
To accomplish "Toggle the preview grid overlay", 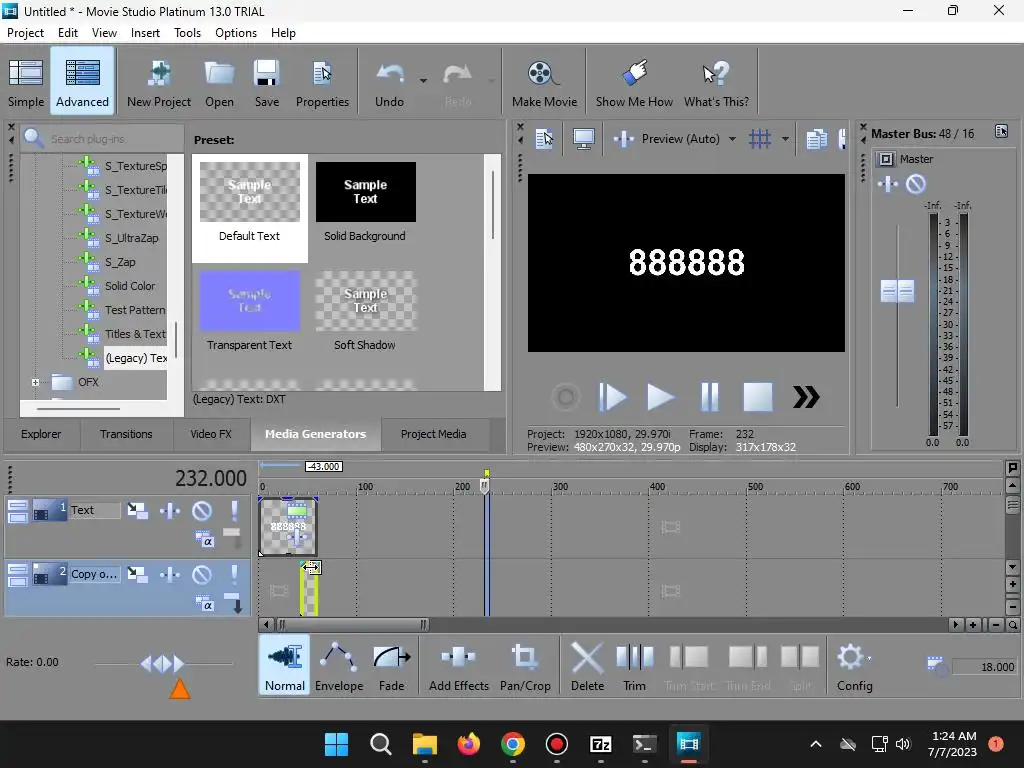I will (760, 139).
